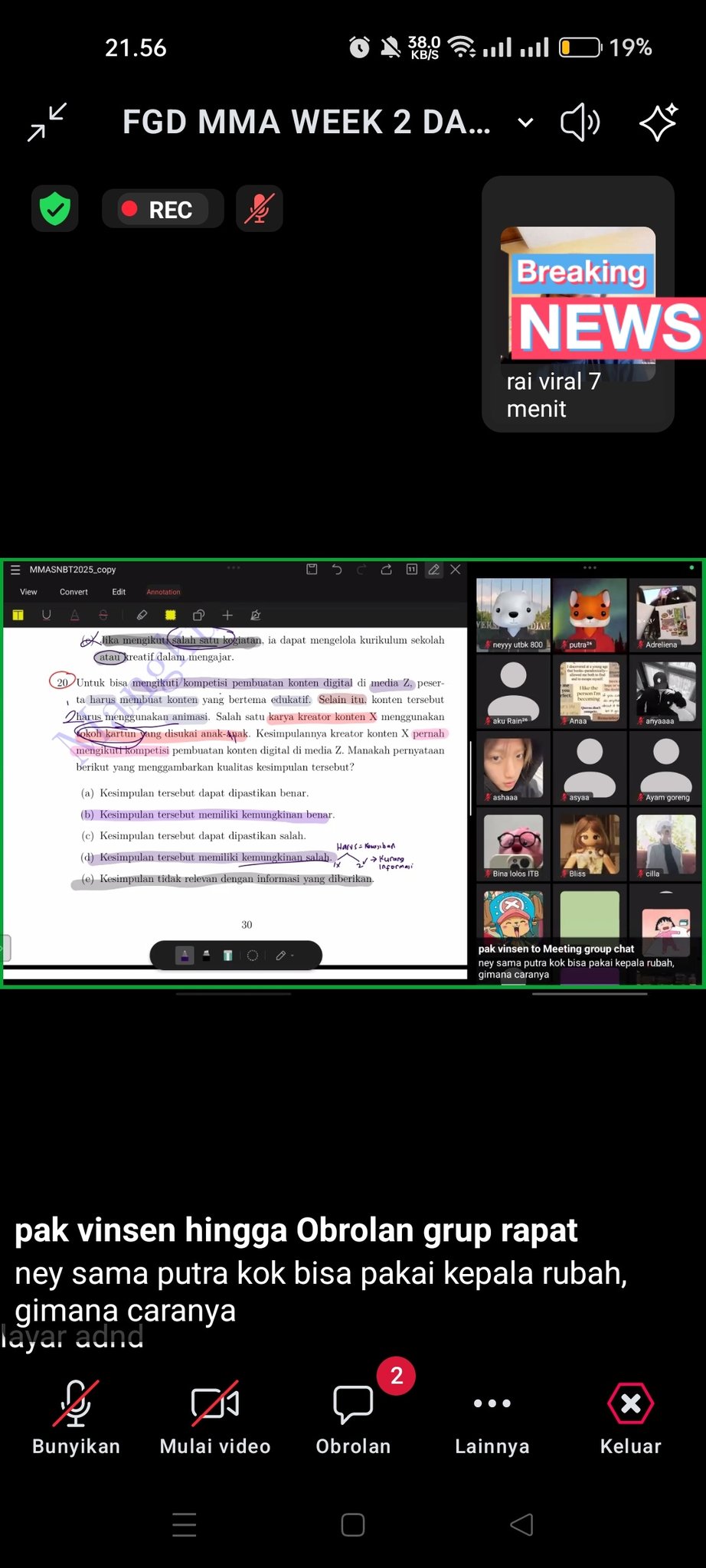
Task: Click the Adreliena participant tile
Action: click(x=665, y=615)
